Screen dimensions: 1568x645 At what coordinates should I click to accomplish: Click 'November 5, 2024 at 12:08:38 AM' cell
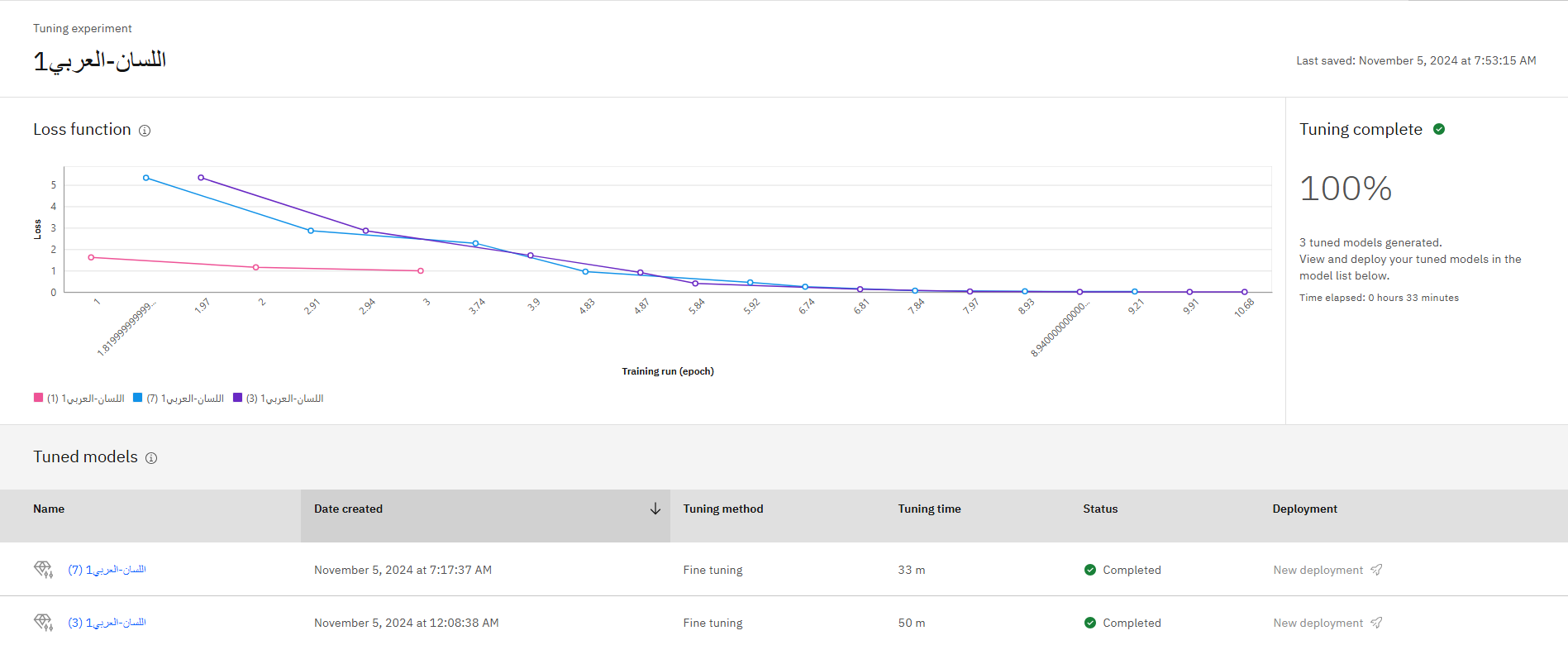tap(406, 623)
